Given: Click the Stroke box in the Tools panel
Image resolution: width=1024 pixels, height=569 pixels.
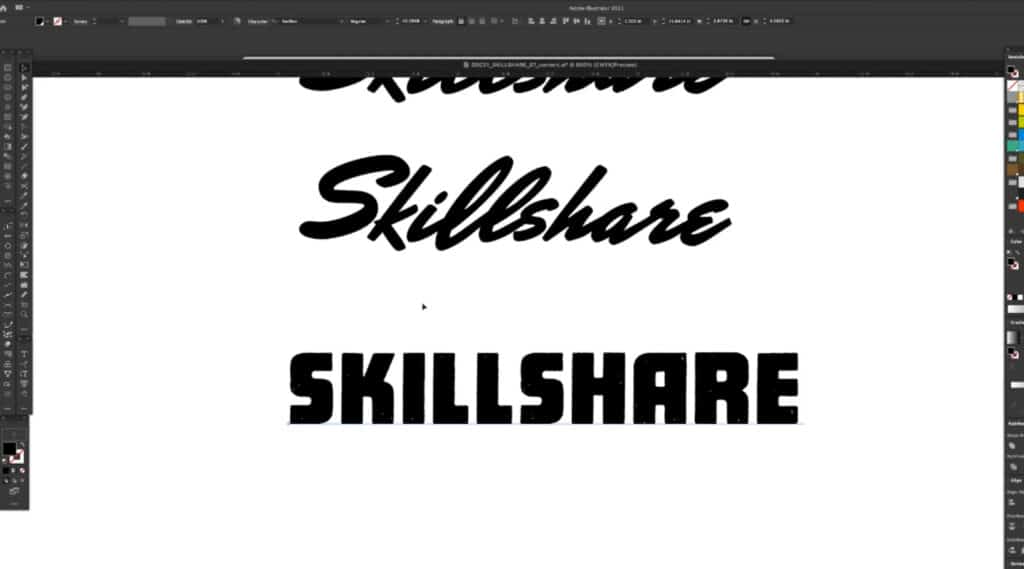Looking at the screenshot, I should (x=18, y=457).
